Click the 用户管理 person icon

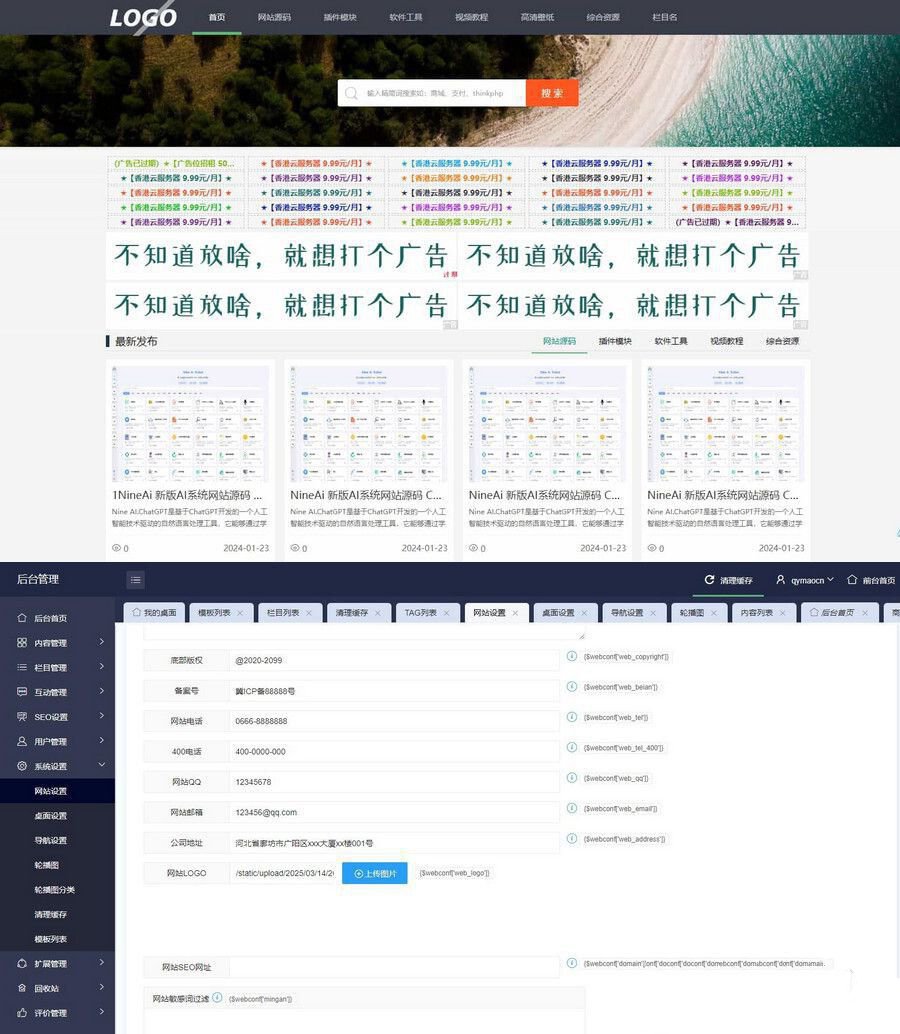coord(22,741)
